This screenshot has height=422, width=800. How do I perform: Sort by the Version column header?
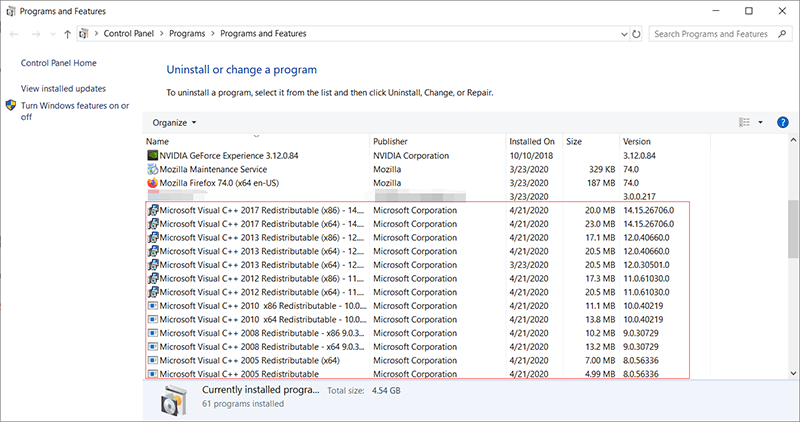pos(664,141)
